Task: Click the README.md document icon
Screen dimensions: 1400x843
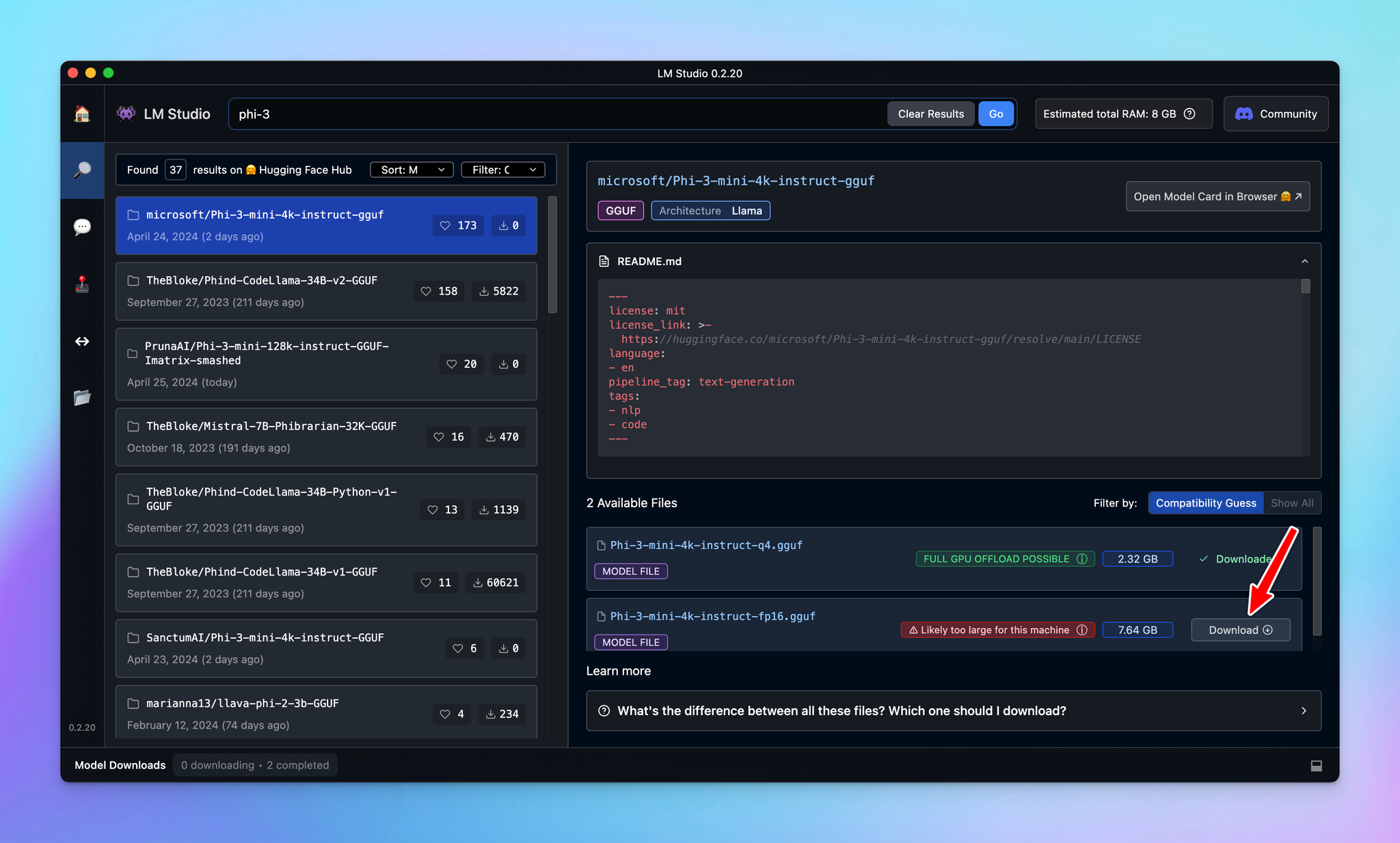Action: click(604, 261)
